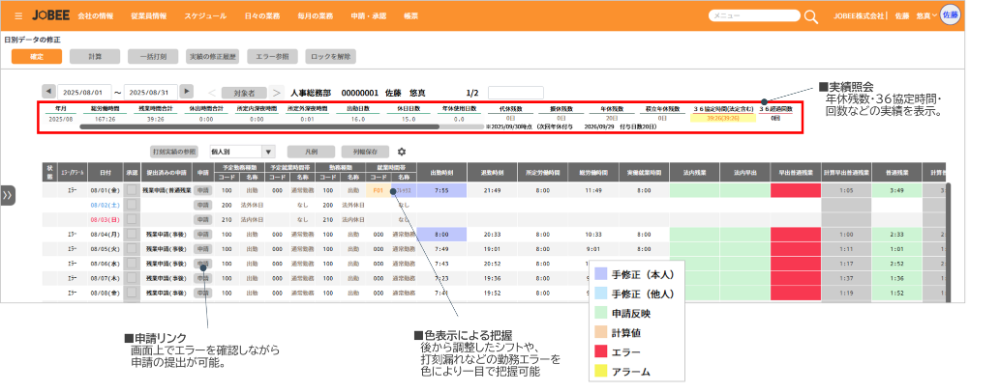Go to previous period with left arrow
Image resolution: width=1000 pixels, height=392 pixels.
point(48,91)
